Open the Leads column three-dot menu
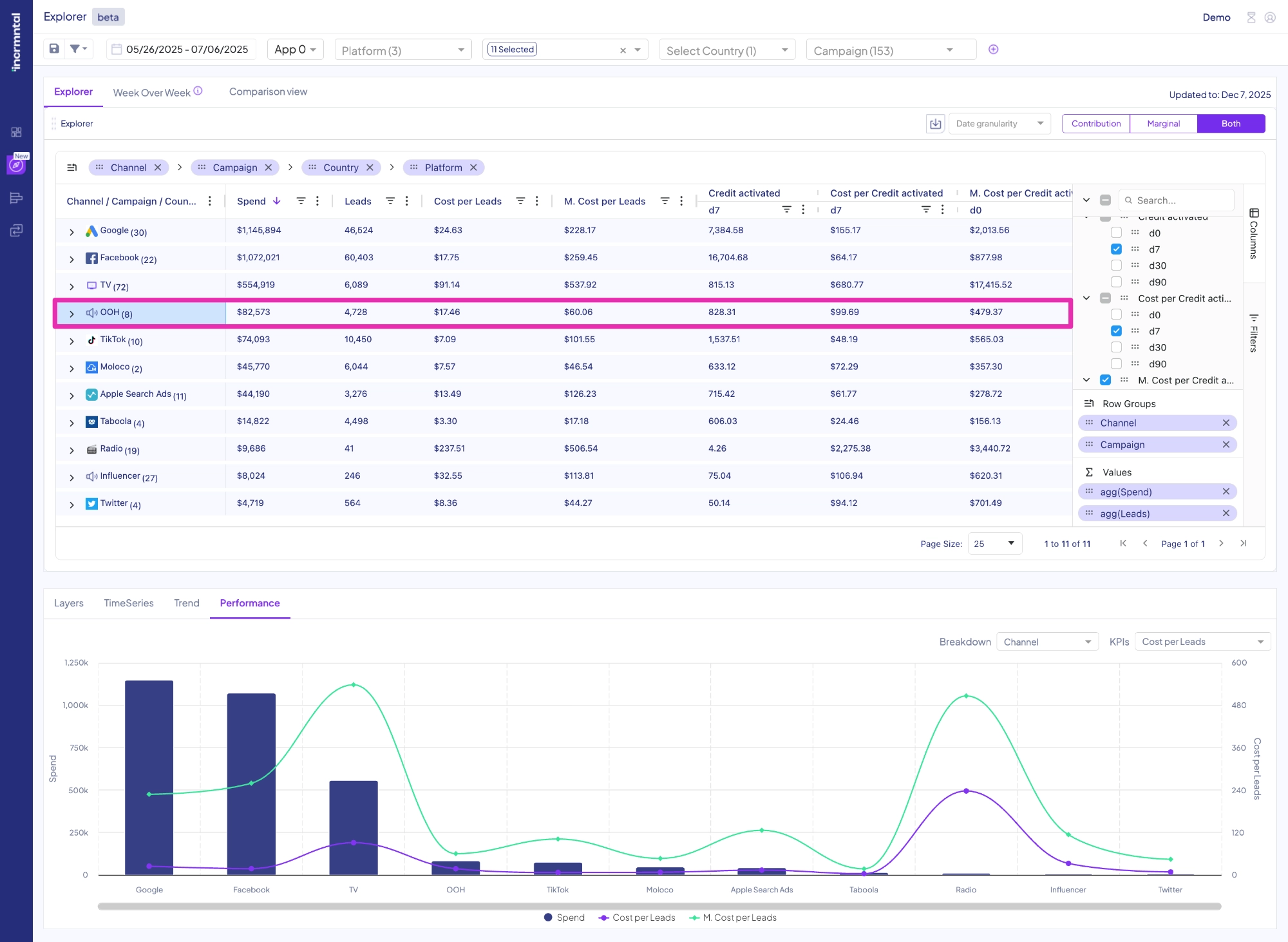The image size is (1288, 942). (x=407, y=201)
